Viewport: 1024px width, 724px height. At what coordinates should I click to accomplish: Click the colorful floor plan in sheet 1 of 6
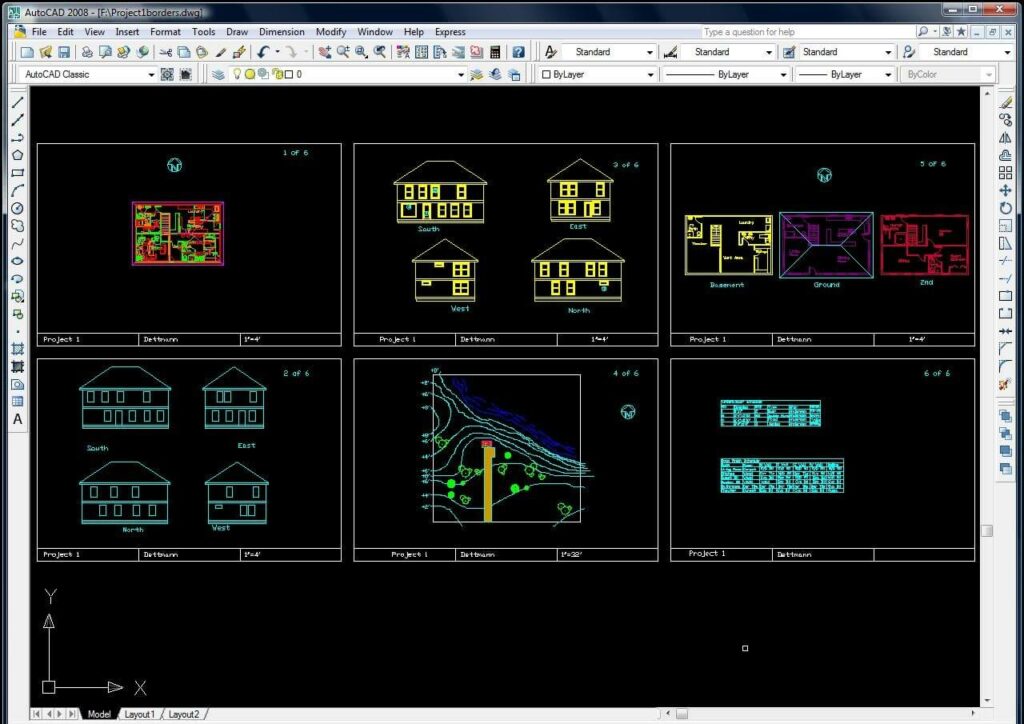pyautogui.click(x=178, y=233)
